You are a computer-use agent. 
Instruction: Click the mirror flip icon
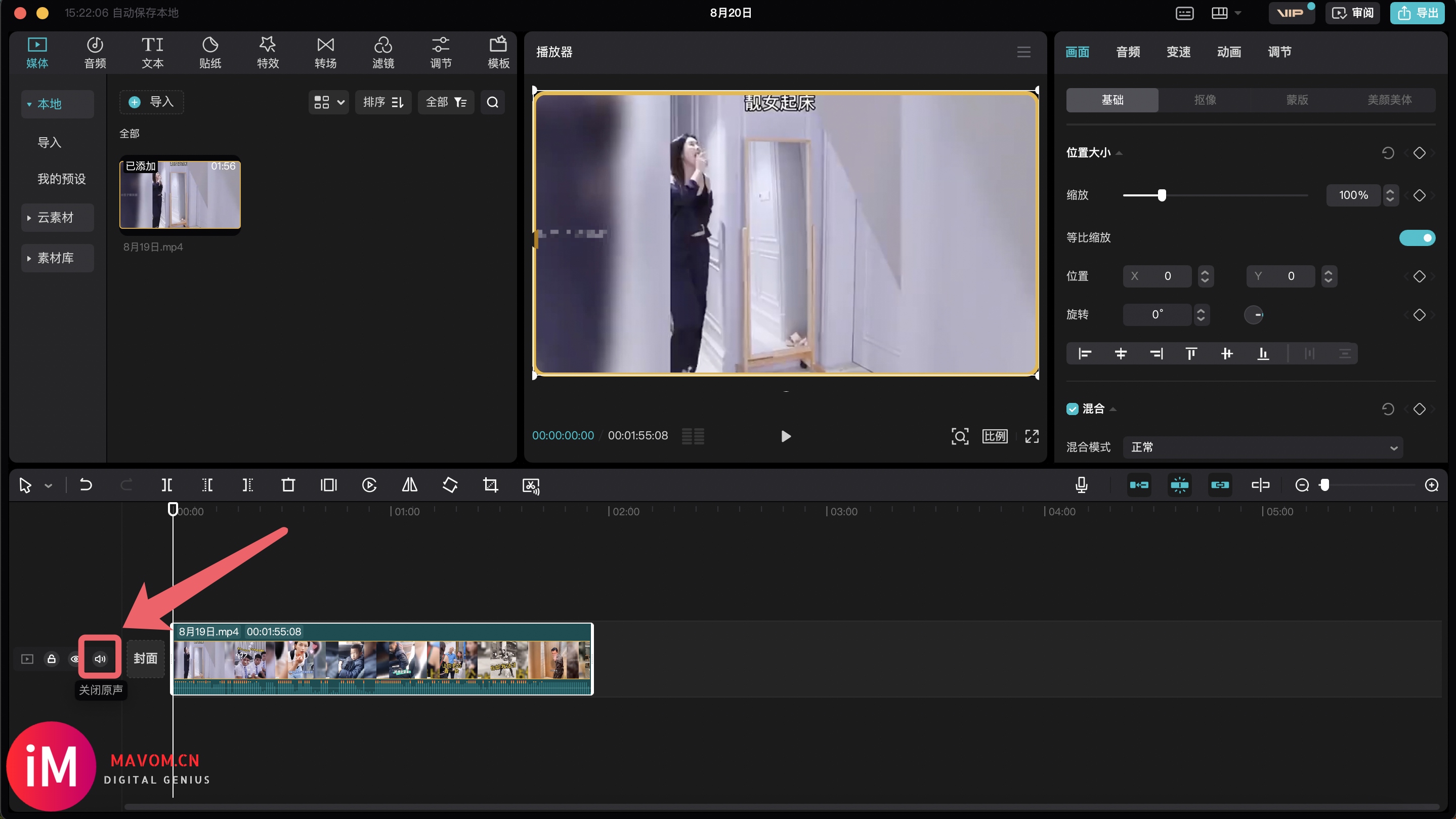tap(410, 485)
